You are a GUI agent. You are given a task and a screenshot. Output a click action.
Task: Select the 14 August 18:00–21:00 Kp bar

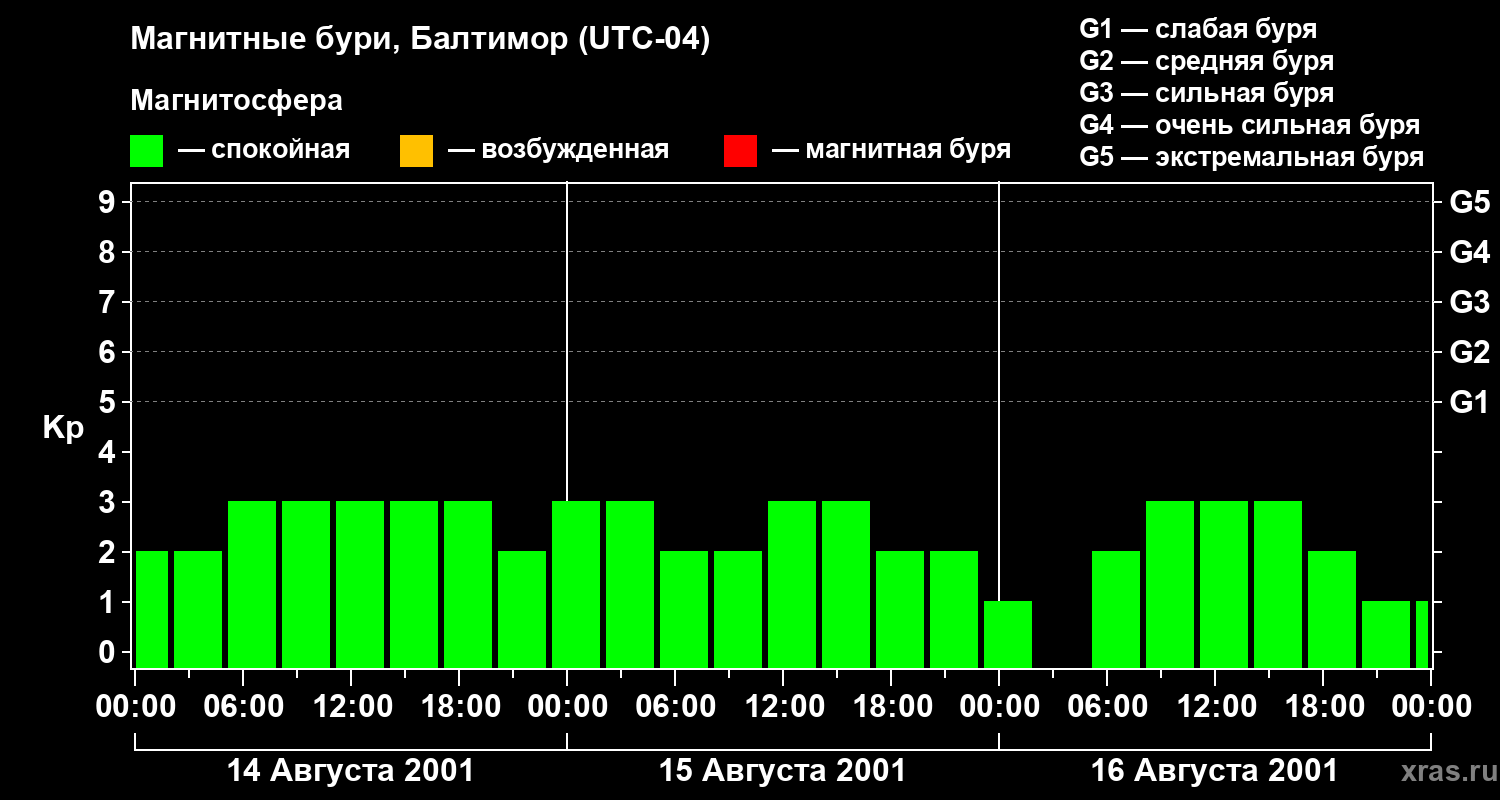click(468, 584)
